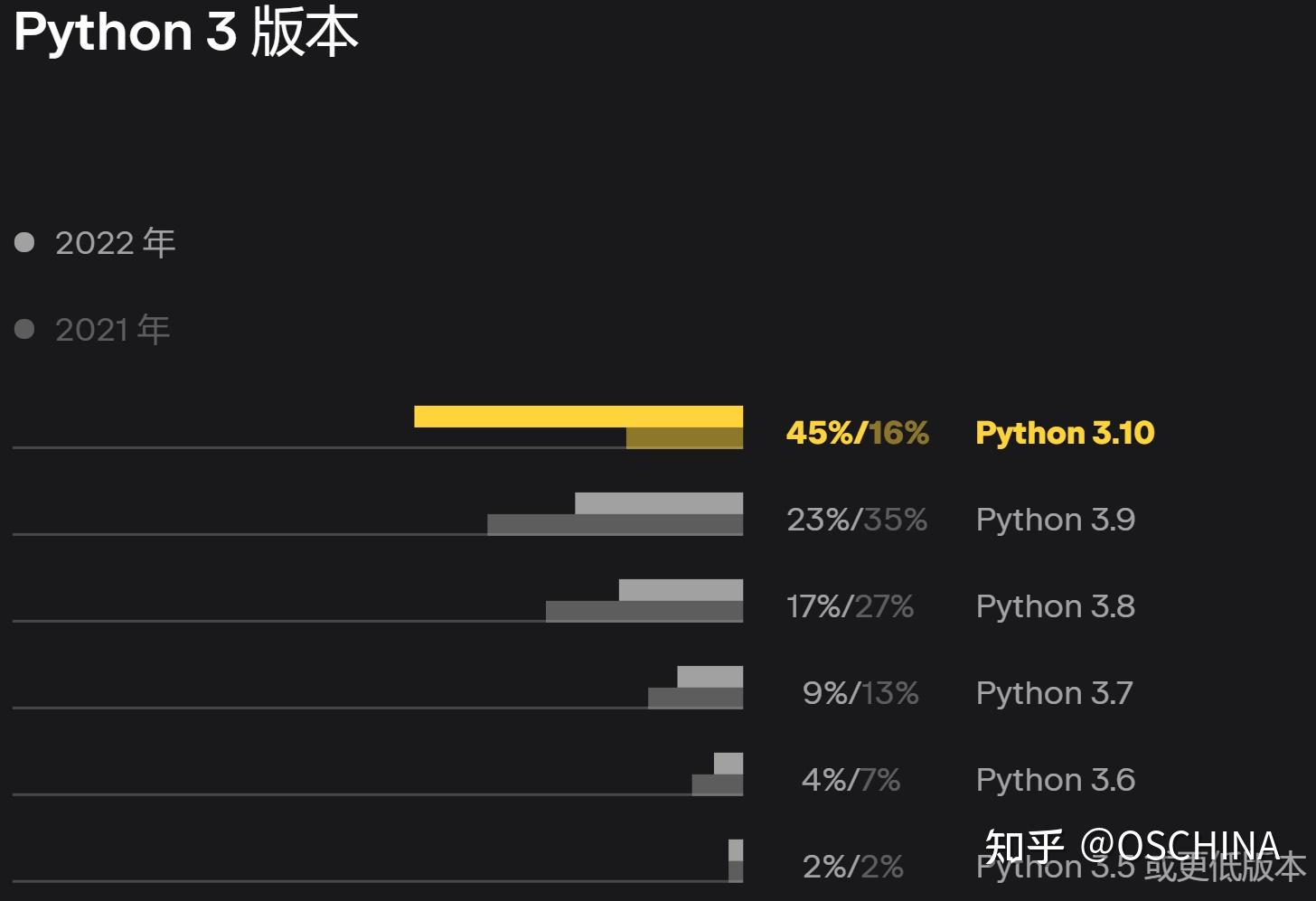The image size is (1316, 901).
Task: Click the 23%/35% percentage value
Action: (856, 520)
